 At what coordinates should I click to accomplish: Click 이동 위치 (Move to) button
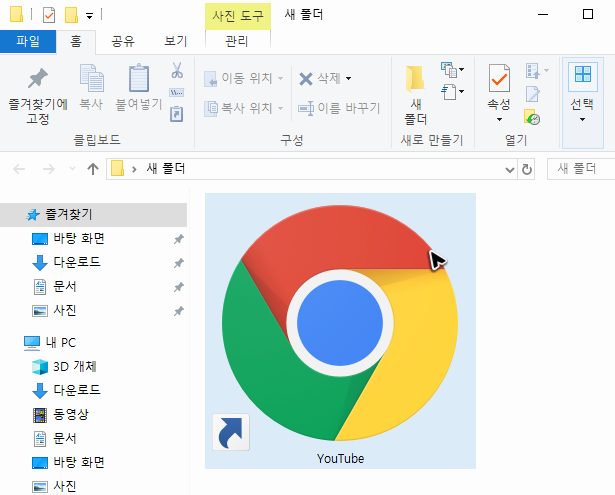click(x=243, y=78)
